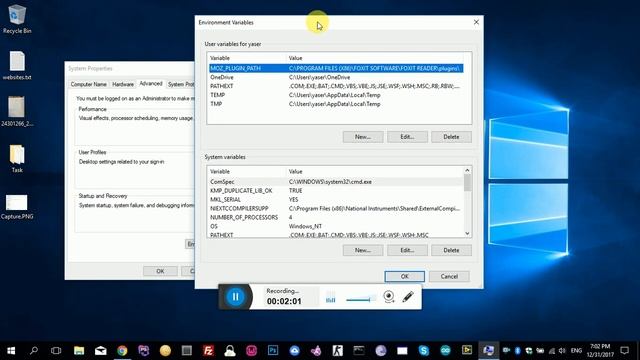Select OS system variable row
The height and width of the screenshot is (360, 640).
point(336,226)
